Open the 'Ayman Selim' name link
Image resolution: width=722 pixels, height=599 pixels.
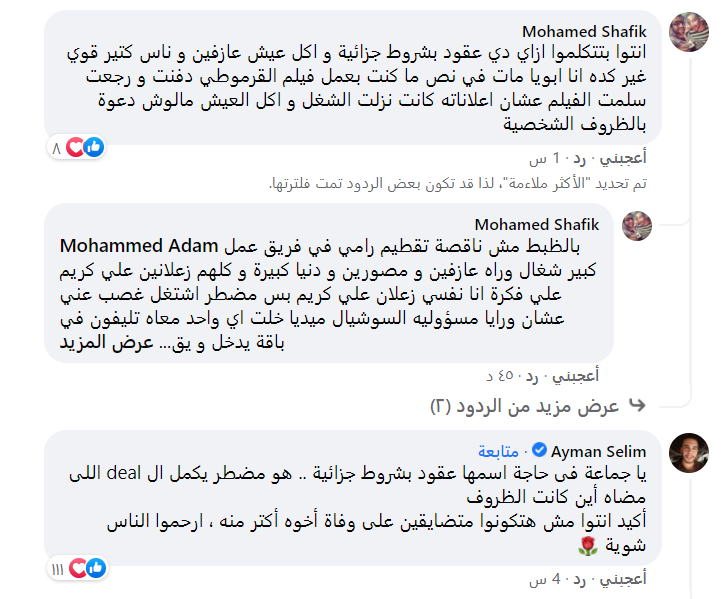pyautogui.click(x=597, y=452)
